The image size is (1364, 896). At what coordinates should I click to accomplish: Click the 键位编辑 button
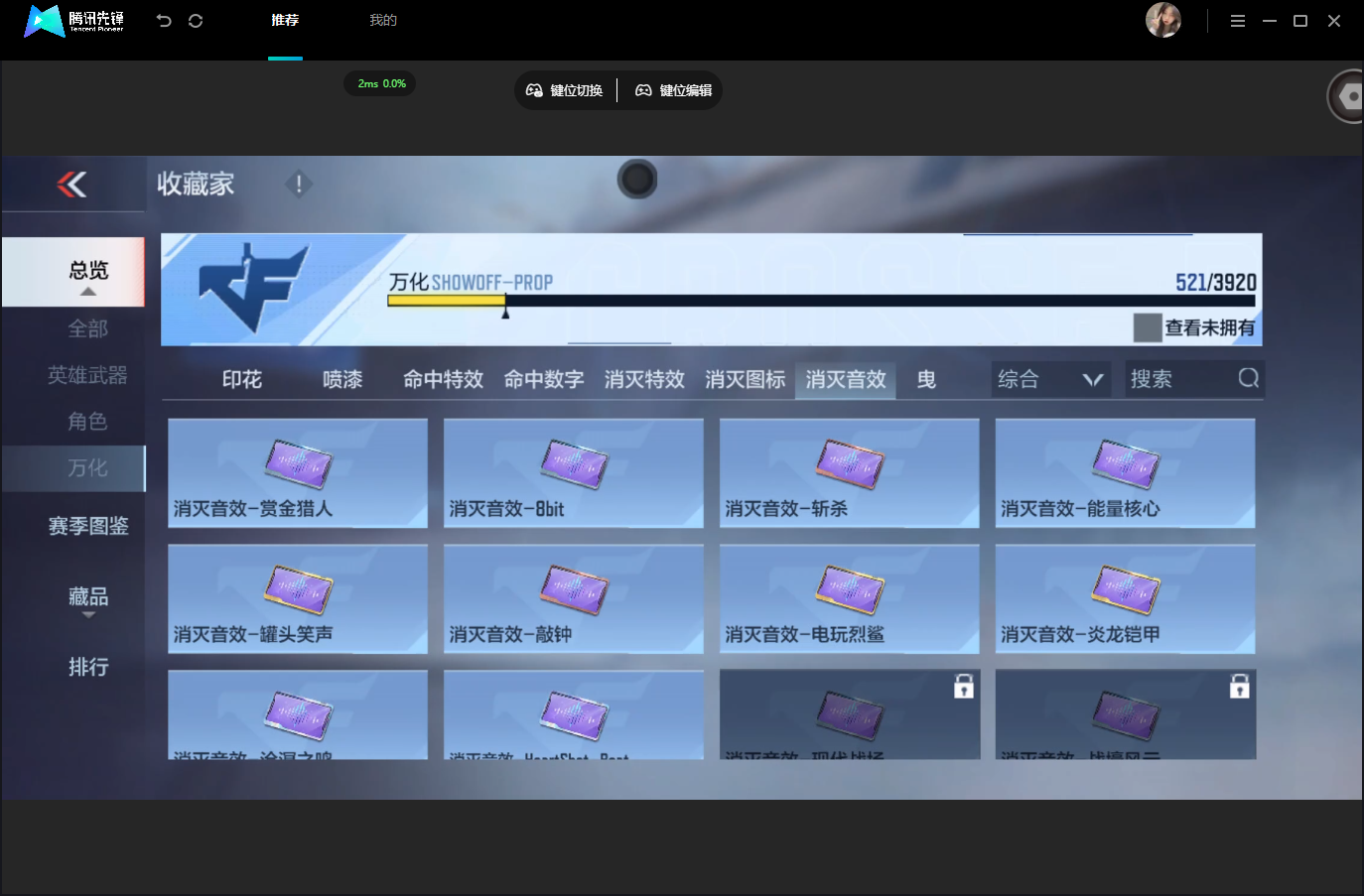(674, 90)
